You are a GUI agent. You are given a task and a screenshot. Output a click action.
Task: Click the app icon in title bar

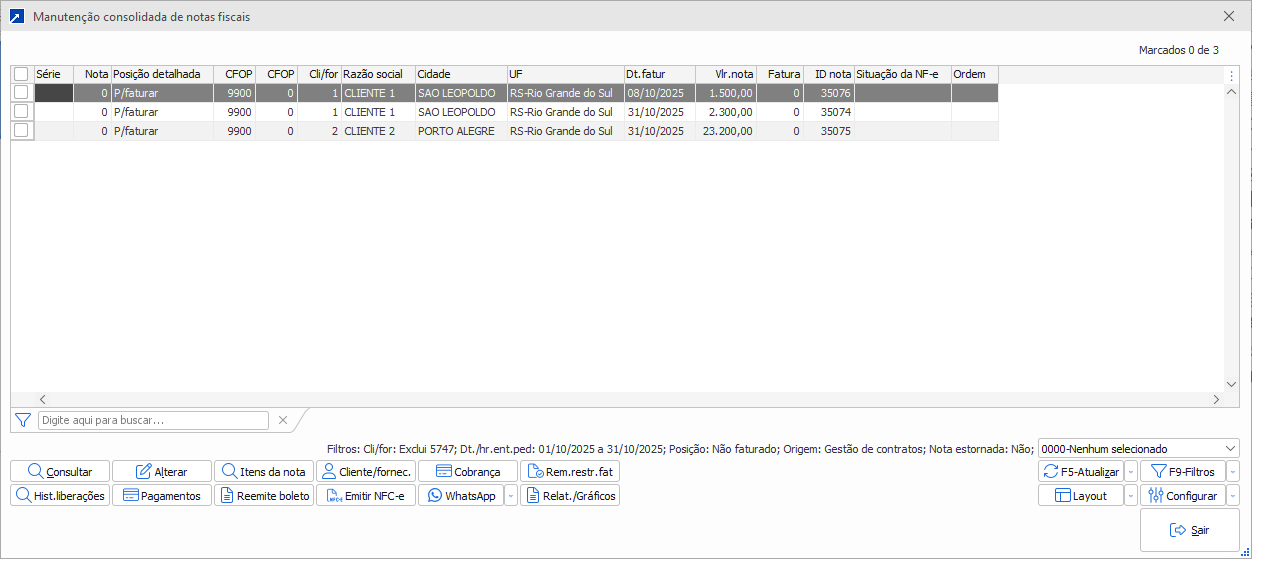[x=16, y=16]
